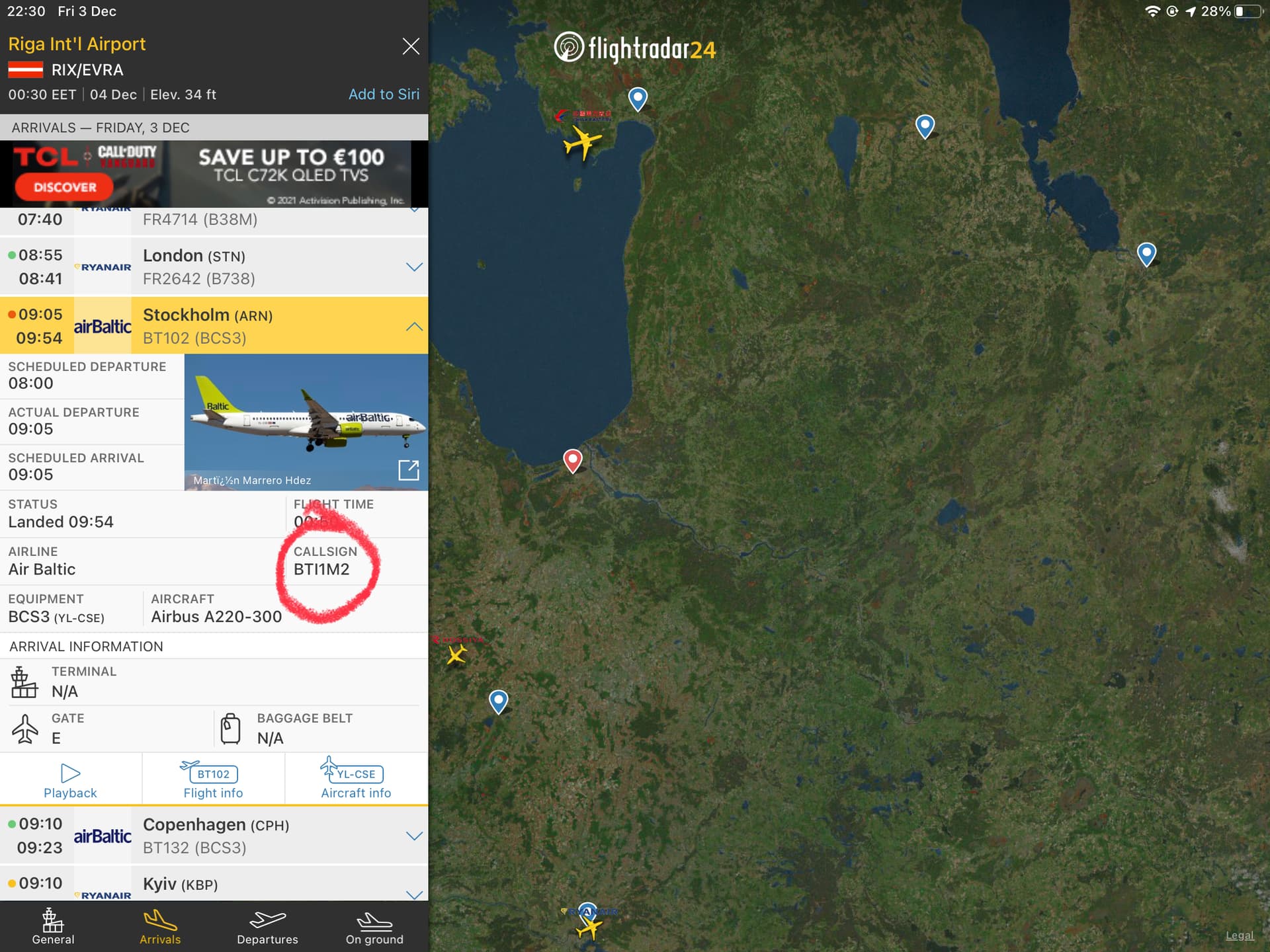Image resolution: width=1270 pixels, height=952 pixels.
Task: Open BT102 Flight info
Action: pyautogui.click(x=213, y=780)
